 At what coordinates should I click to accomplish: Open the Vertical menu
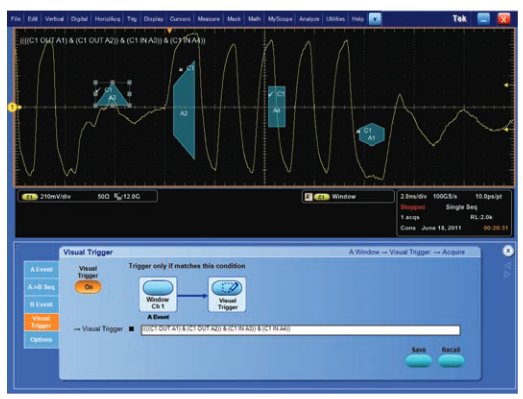(x=54, y=19)
